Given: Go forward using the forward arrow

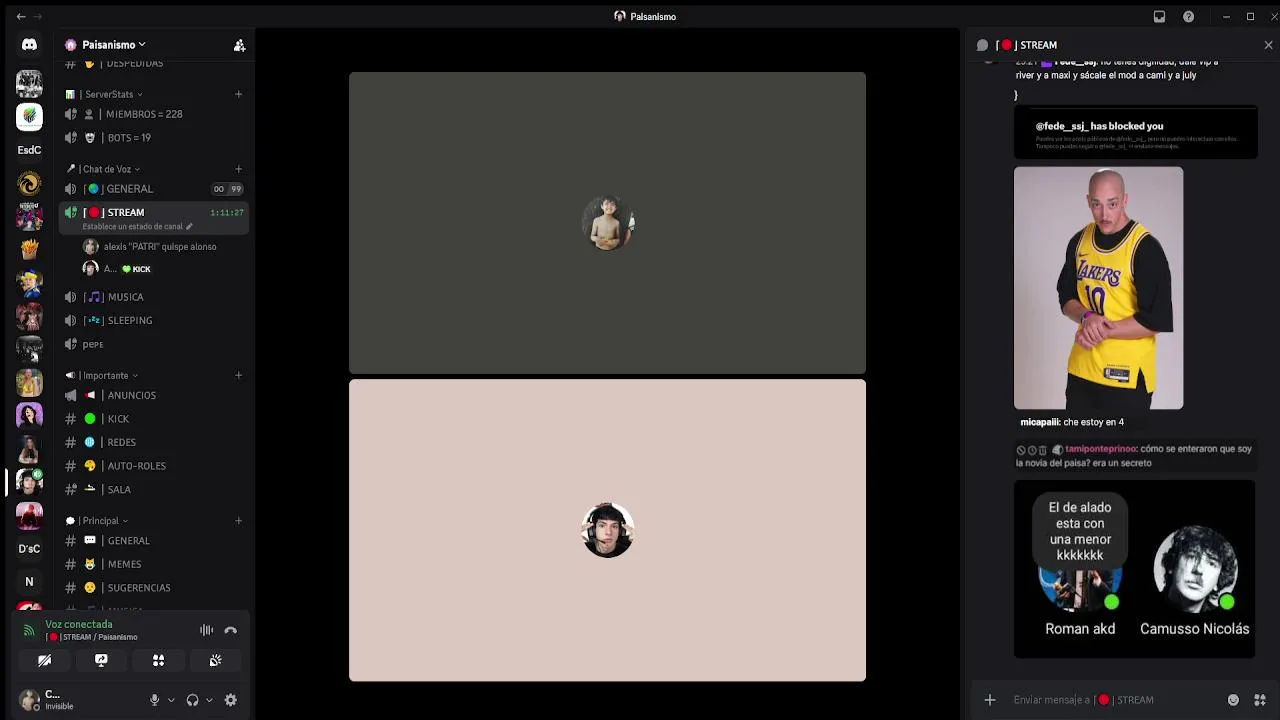Looking at the screenshot, I should (38, 16).
